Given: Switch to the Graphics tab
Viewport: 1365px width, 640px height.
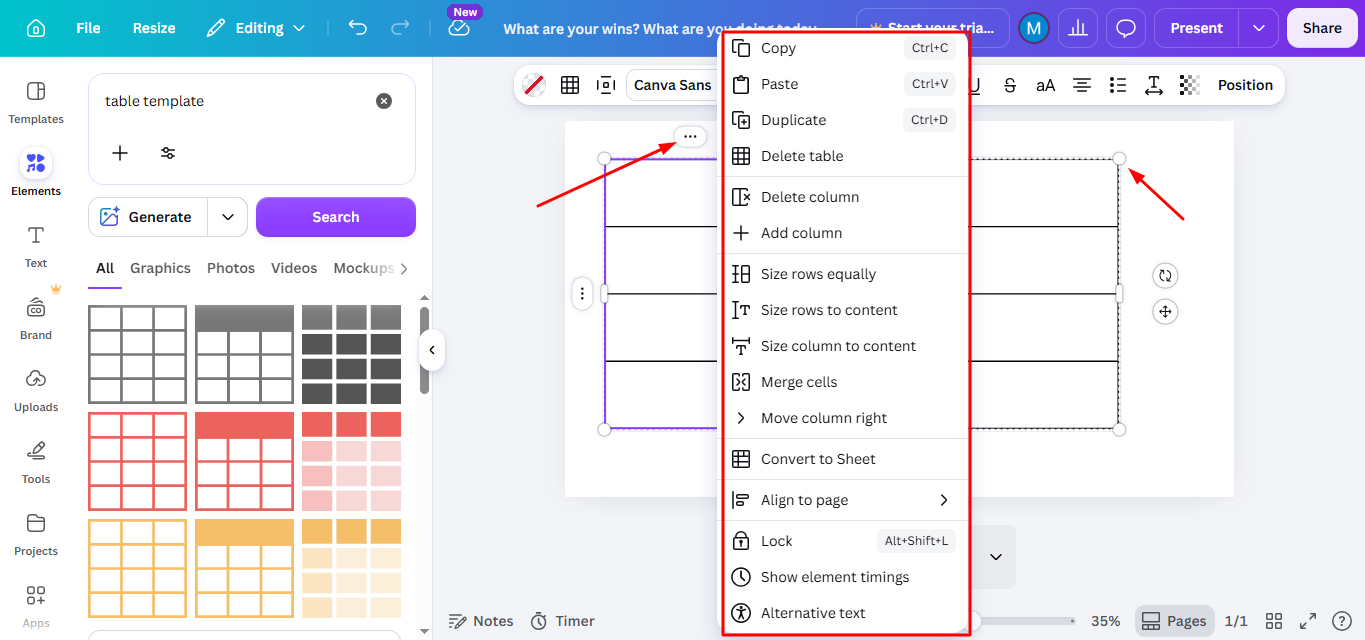Looking at the screenshot, I should (160, 268).
